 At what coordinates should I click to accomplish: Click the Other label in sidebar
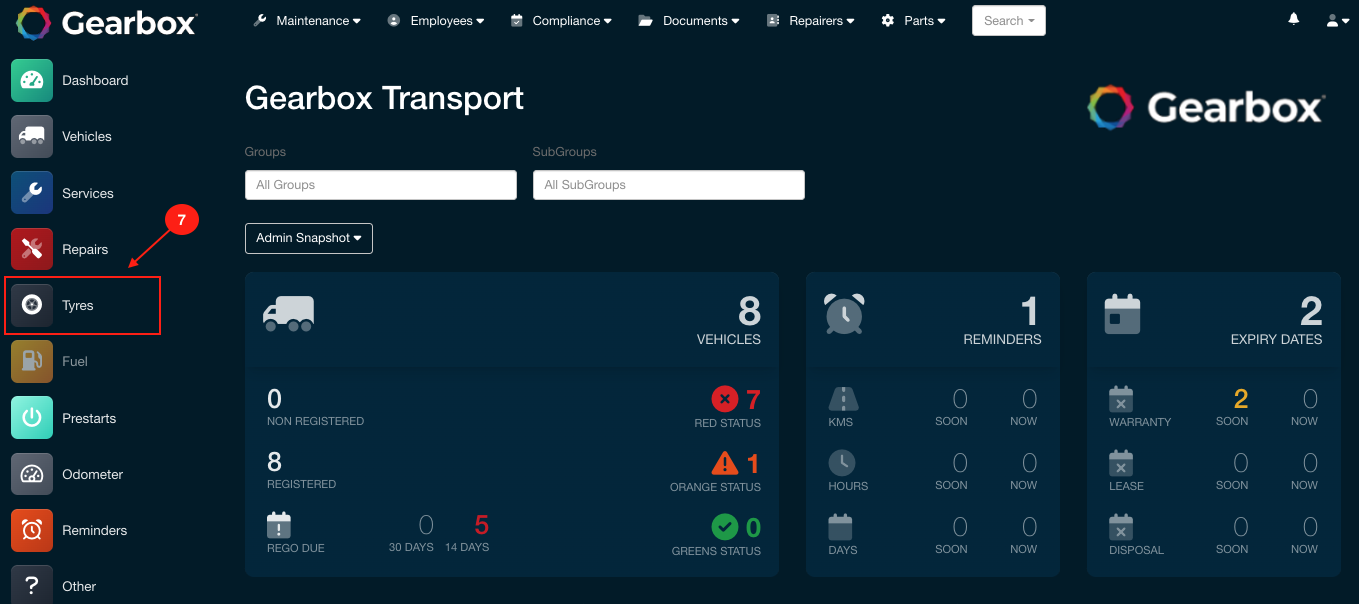coord(79,586)
